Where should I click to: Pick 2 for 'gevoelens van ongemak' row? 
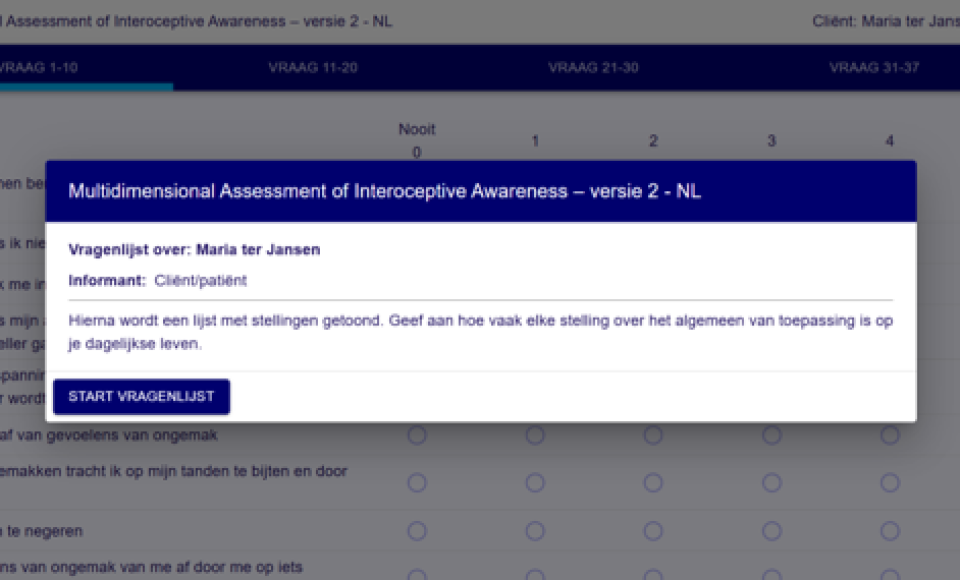pos(653,435)
